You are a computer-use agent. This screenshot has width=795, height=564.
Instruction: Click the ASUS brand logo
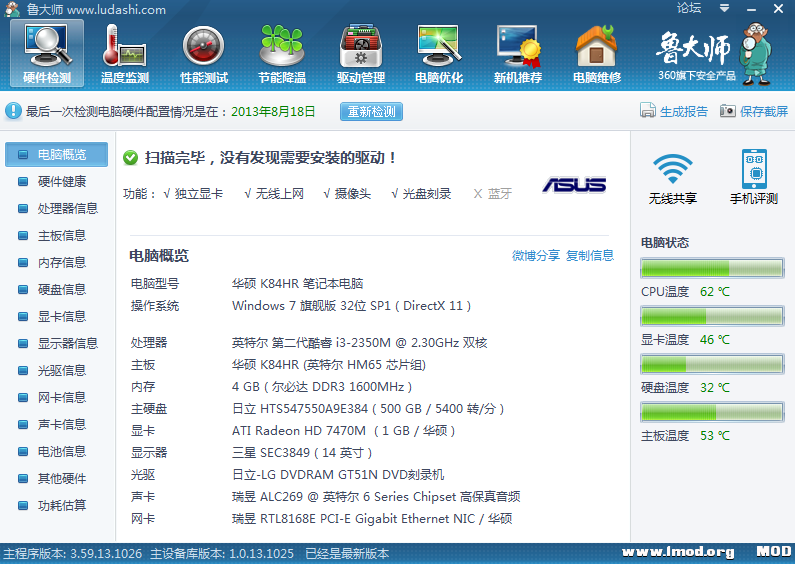click(574, 185)
